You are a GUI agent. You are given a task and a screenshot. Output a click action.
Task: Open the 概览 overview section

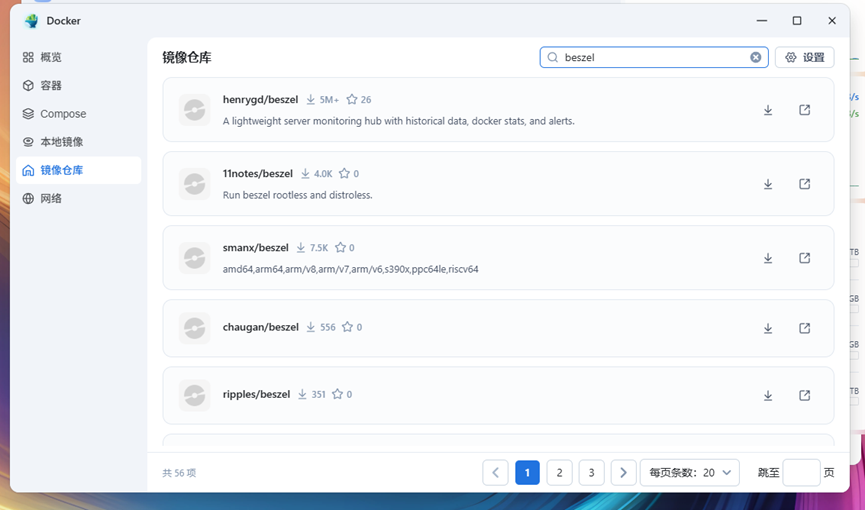tap(78, 57)
